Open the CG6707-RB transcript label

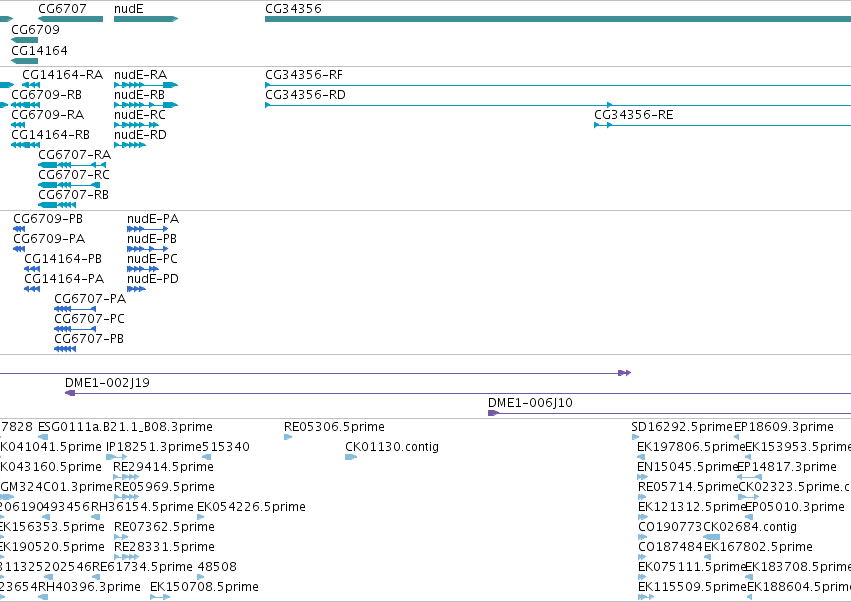click(73, 194)
